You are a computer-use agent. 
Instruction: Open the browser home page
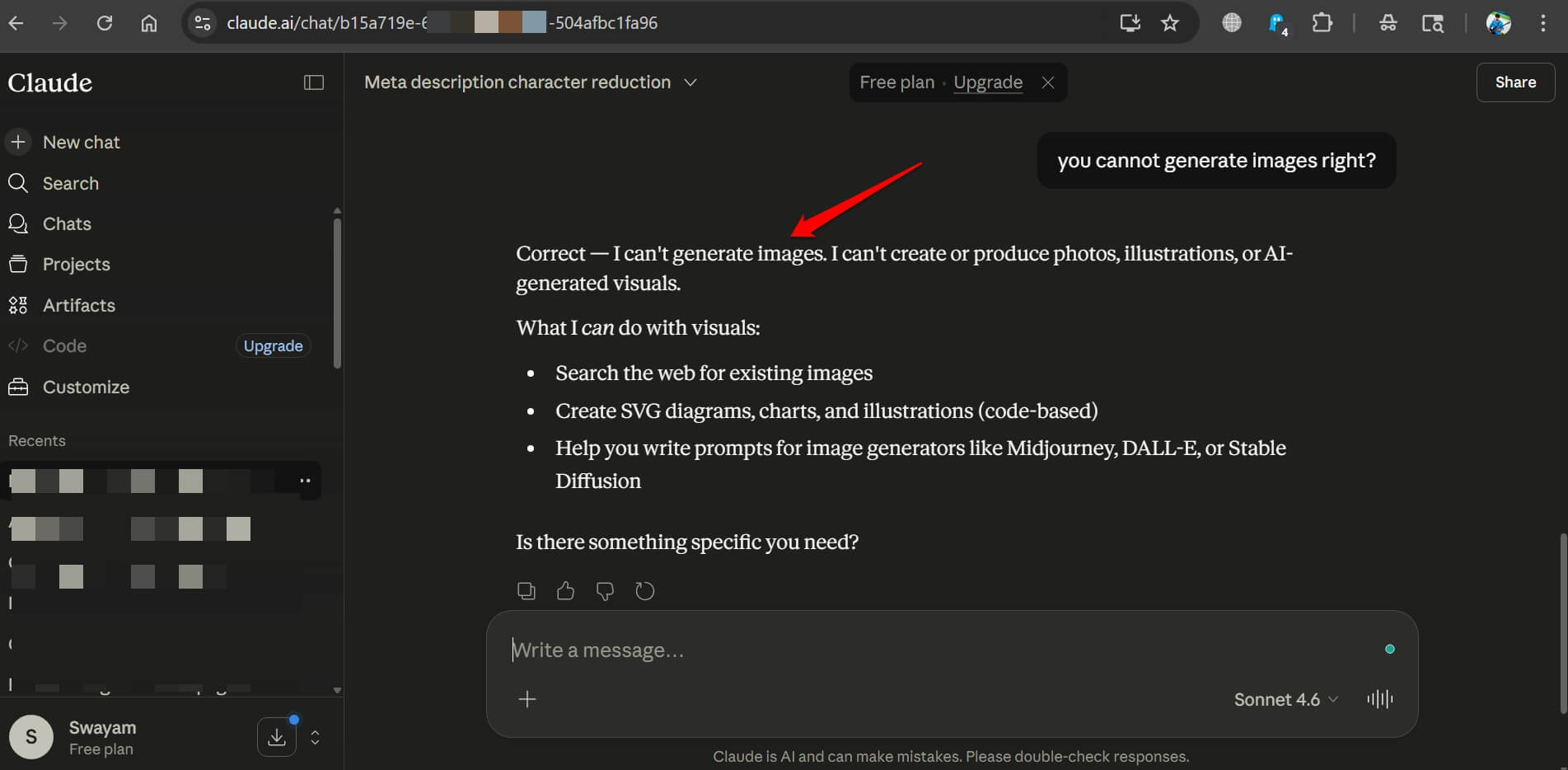(149, 23)
